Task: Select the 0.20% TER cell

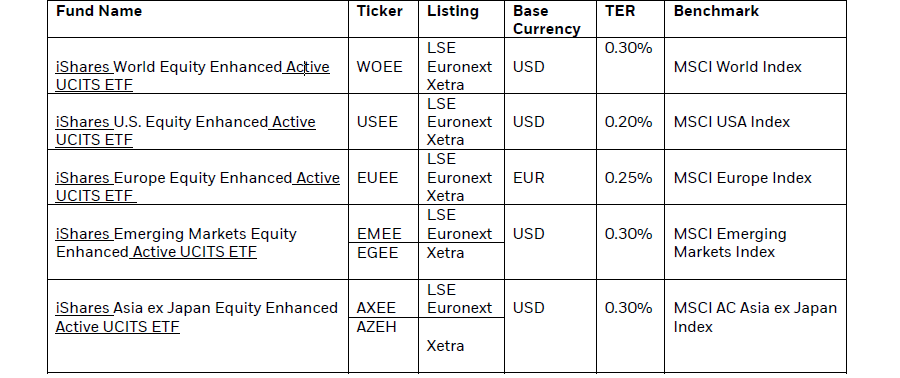Action: pyautogui.click(x=629, y=122)
